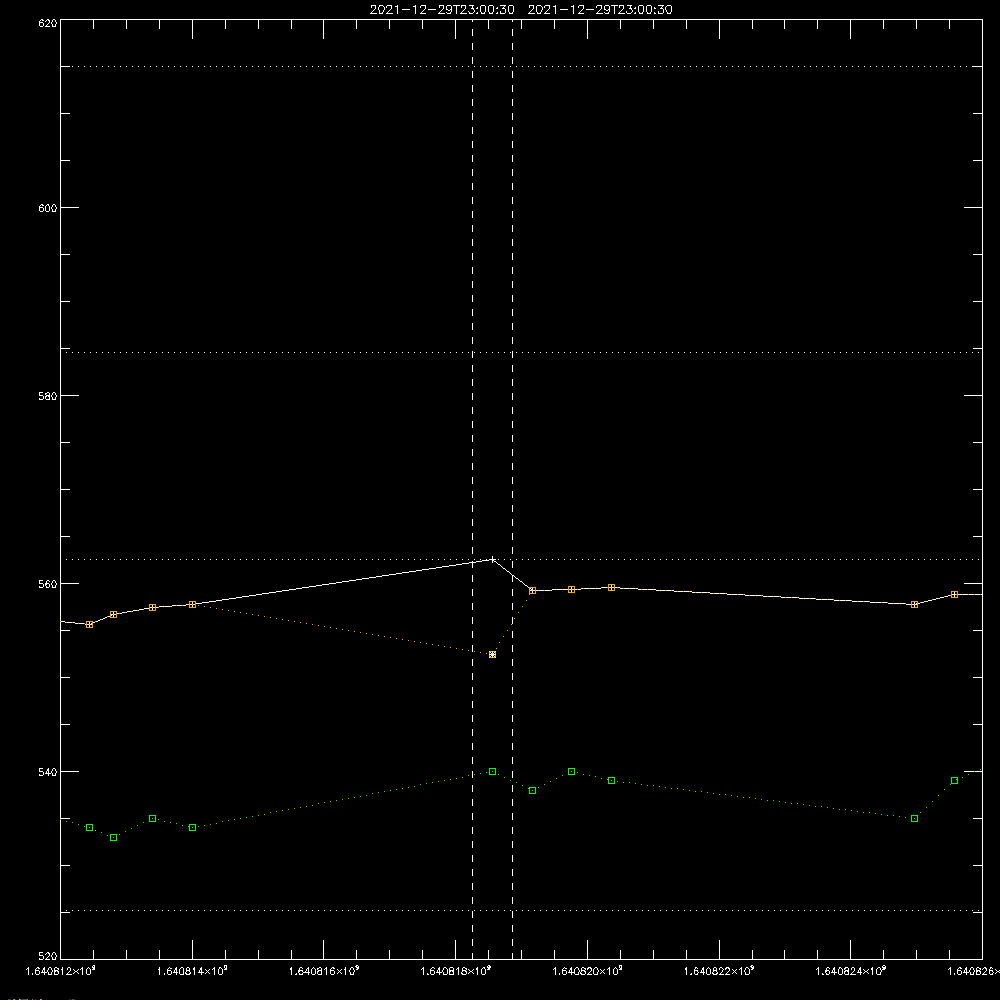Click the x-axis label 1.640824×10⁹
Viewport: 1000px width, 1000px height.
[x=851, y=971]
